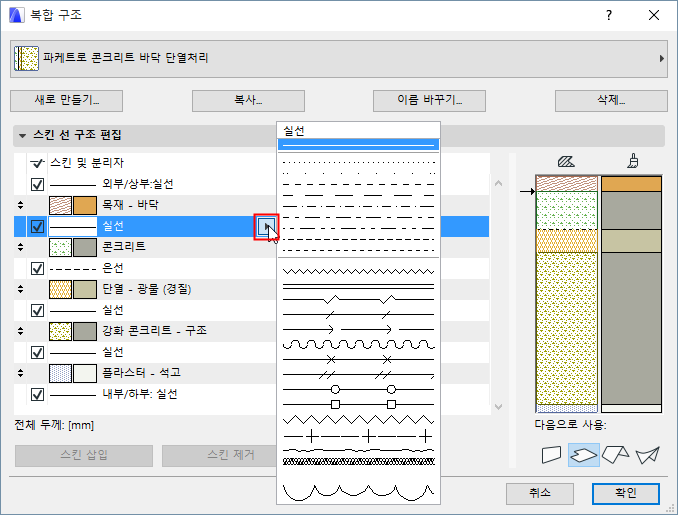Choose the line type with squares
The image size is (678, 515).
[x=358, y=405]
